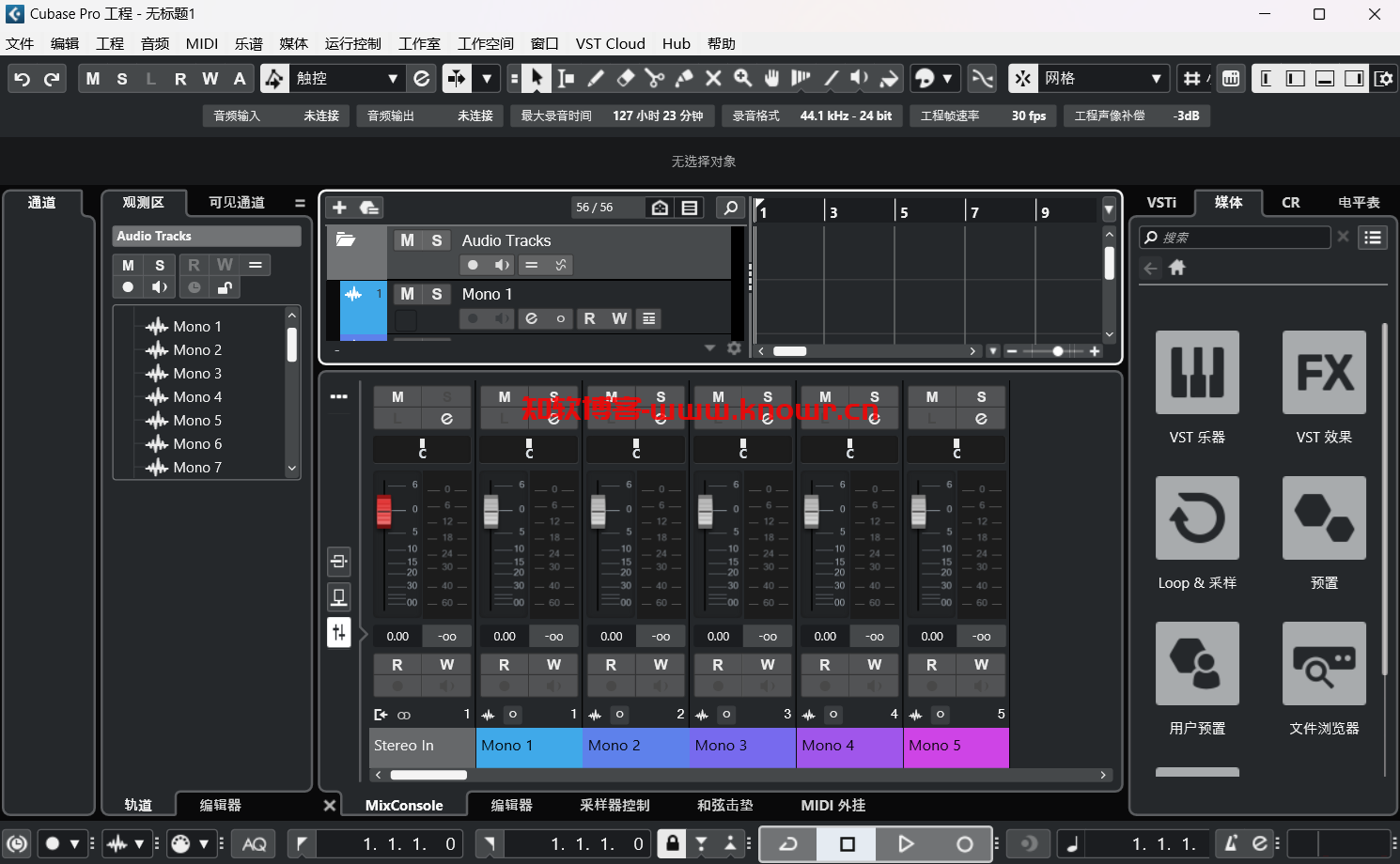Click the Redo arrow in toolbar
1400x864 pixels.
52,79
